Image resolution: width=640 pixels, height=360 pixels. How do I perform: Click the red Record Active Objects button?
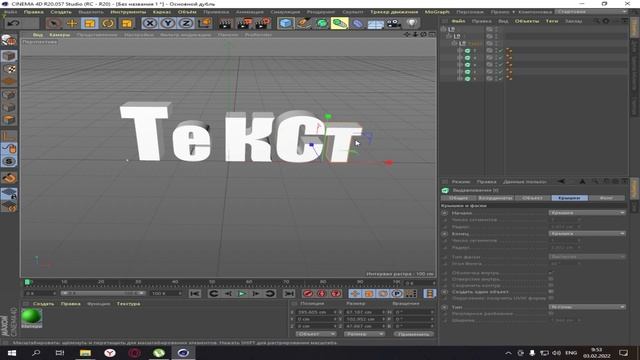(308, 293)
